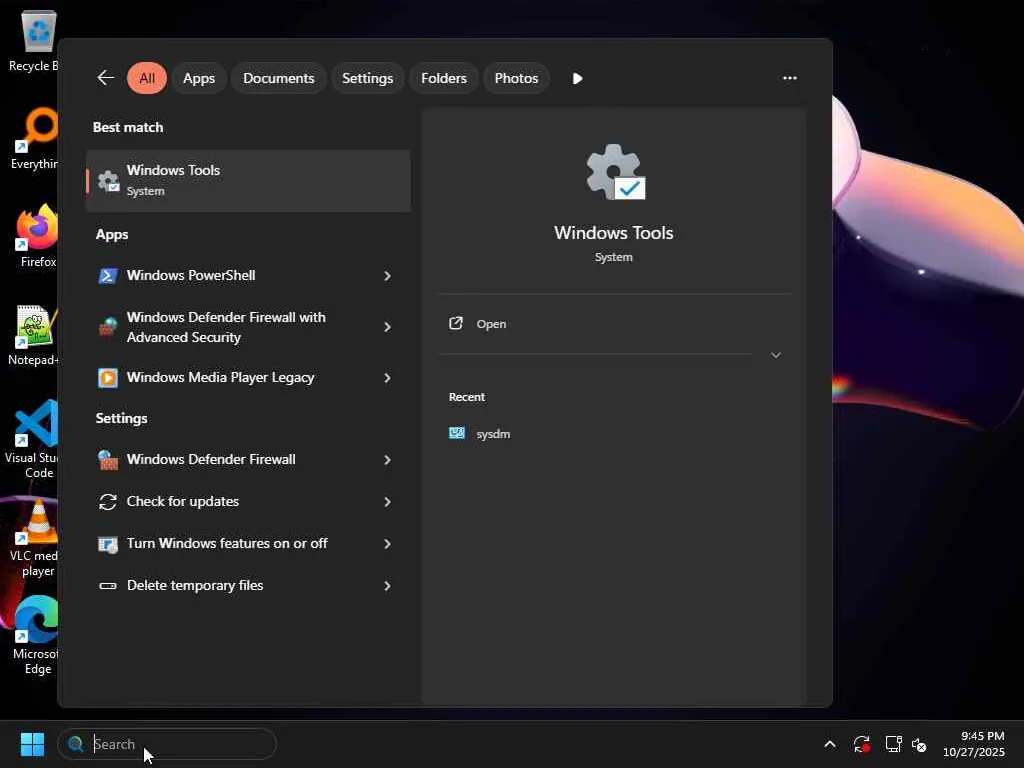Click the Windows Tools gear icon in results
Image resolution: width=1024 pixels, height=768 pixels.
point(108,181)
